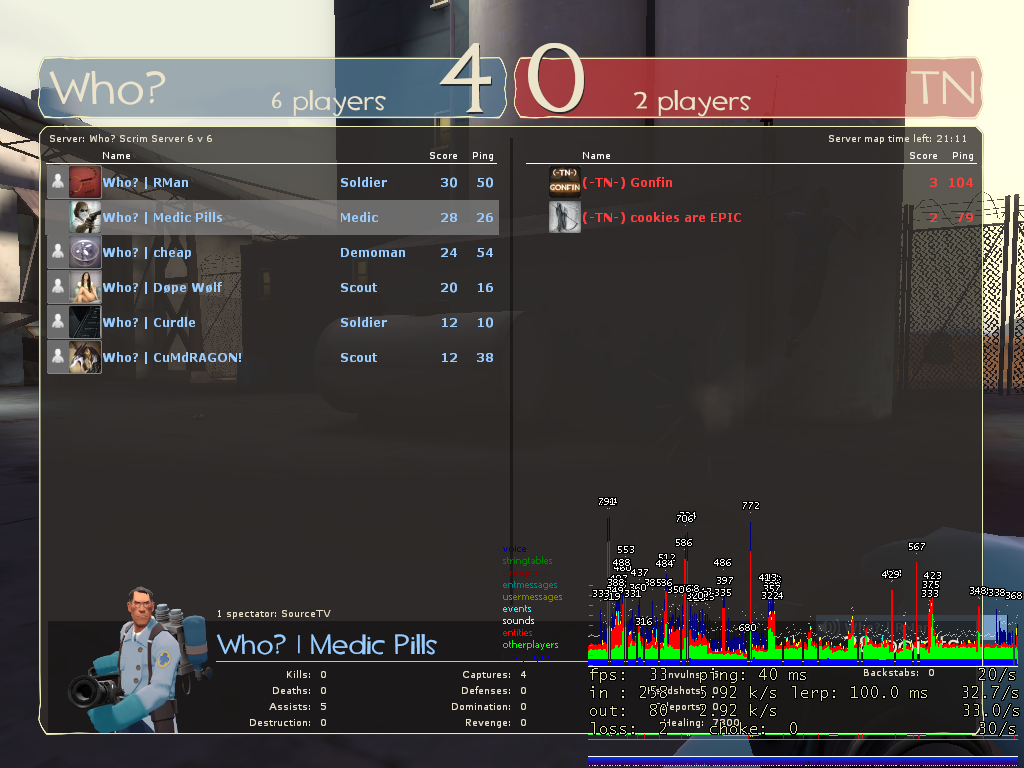Image resolution: width=1024 pixels, height=768 pixels.
Task: Click Medic Pills' Medic class label
Action: [359, 217]
